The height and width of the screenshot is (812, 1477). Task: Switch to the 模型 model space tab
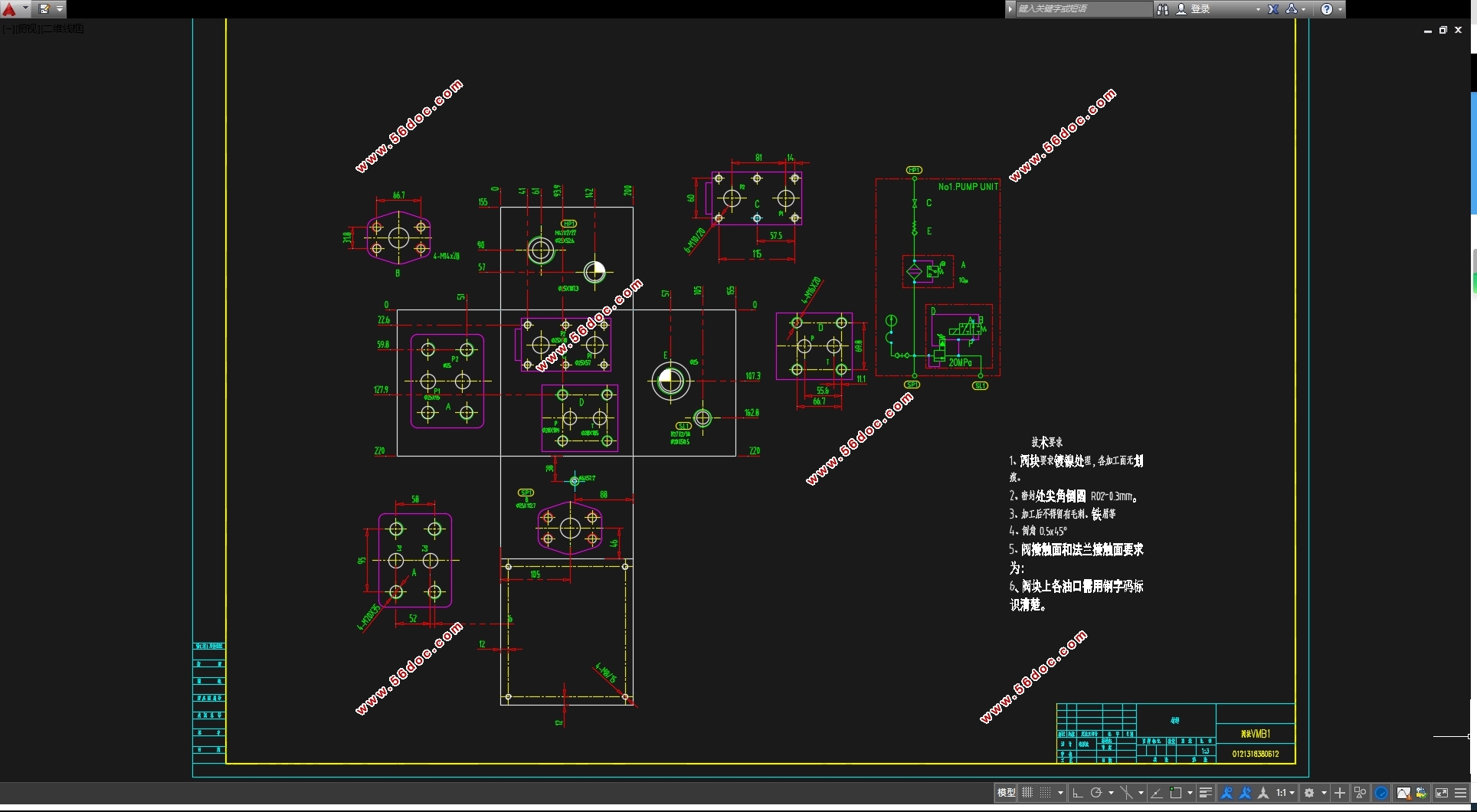[1007, 793]
